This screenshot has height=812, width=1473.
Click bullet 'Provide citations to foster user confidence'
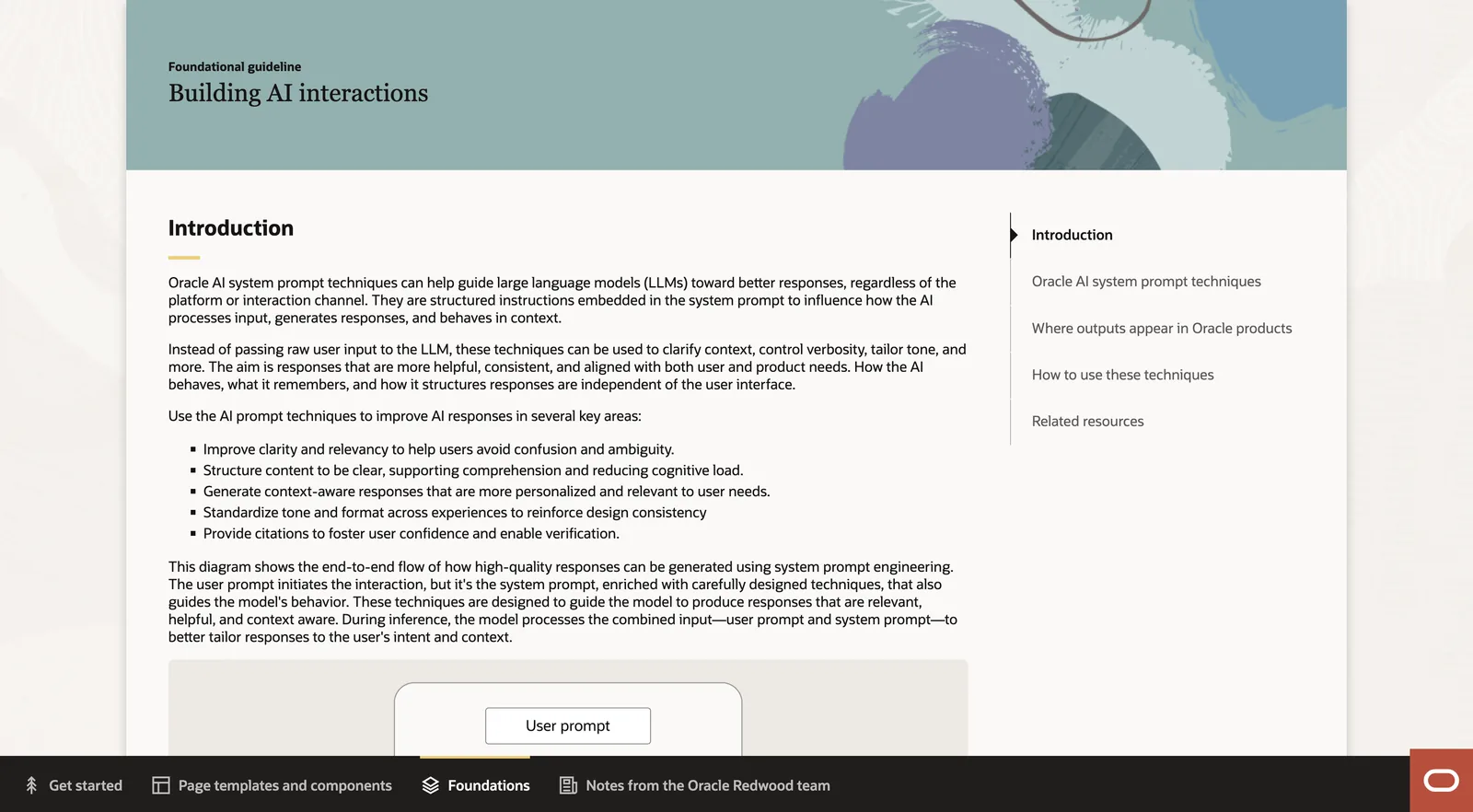click(412, 534)
